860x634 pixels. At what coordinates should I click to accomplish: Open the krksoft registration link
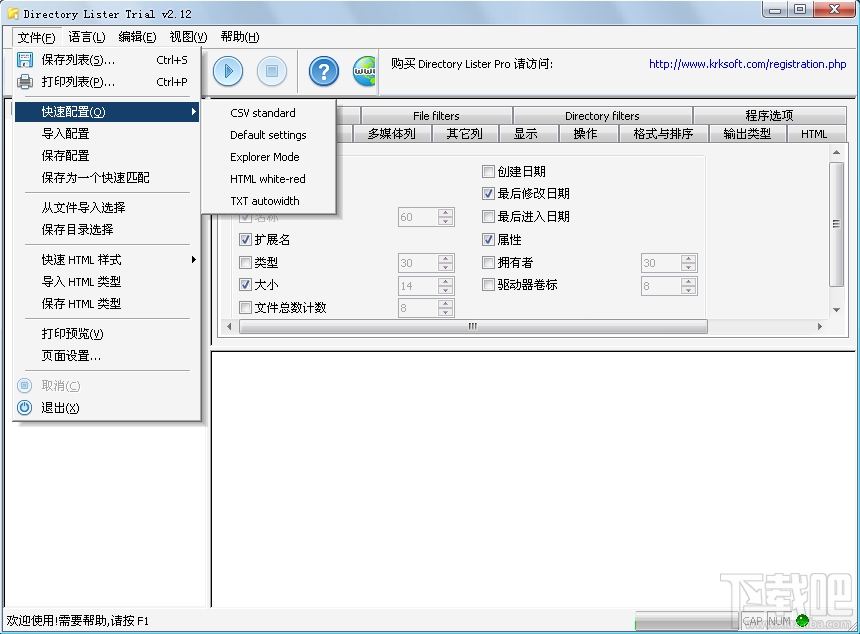pos(747,64)
